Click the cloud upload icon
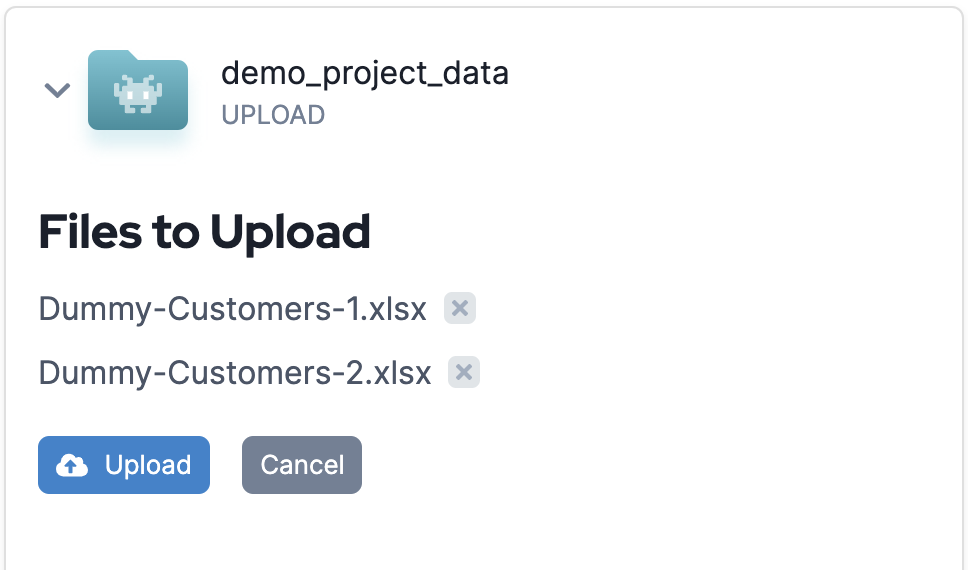 click(x=72, y=466)
